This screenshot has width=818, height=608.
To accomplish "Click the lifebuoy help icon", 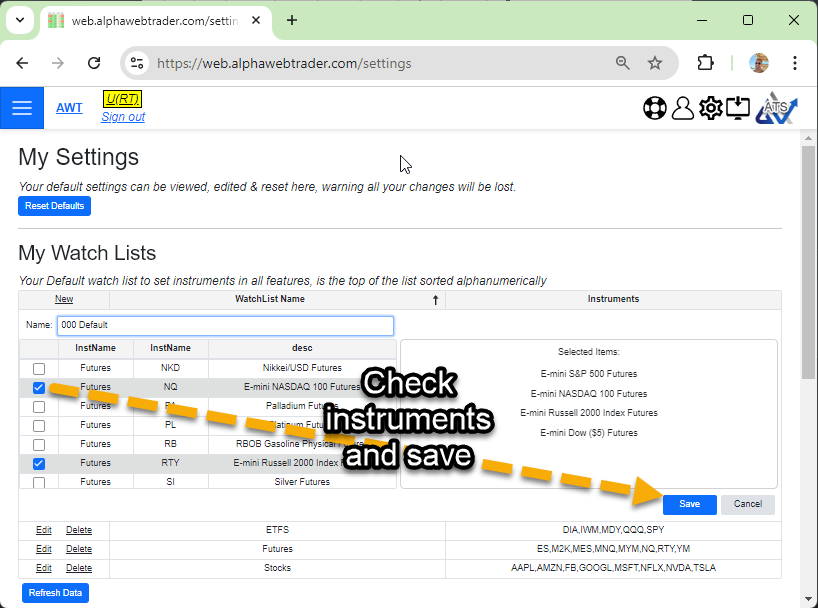I will coord(654,108).
